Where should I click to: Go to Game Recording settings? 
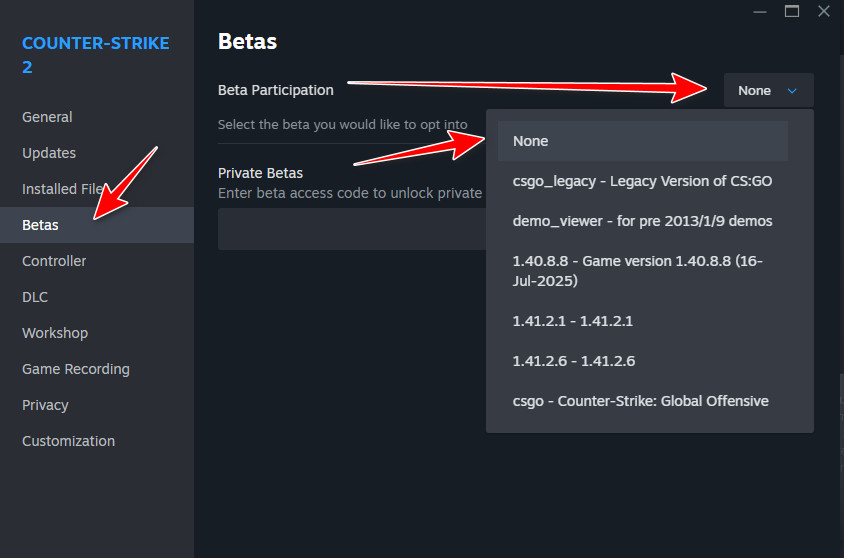pos(76,369)
